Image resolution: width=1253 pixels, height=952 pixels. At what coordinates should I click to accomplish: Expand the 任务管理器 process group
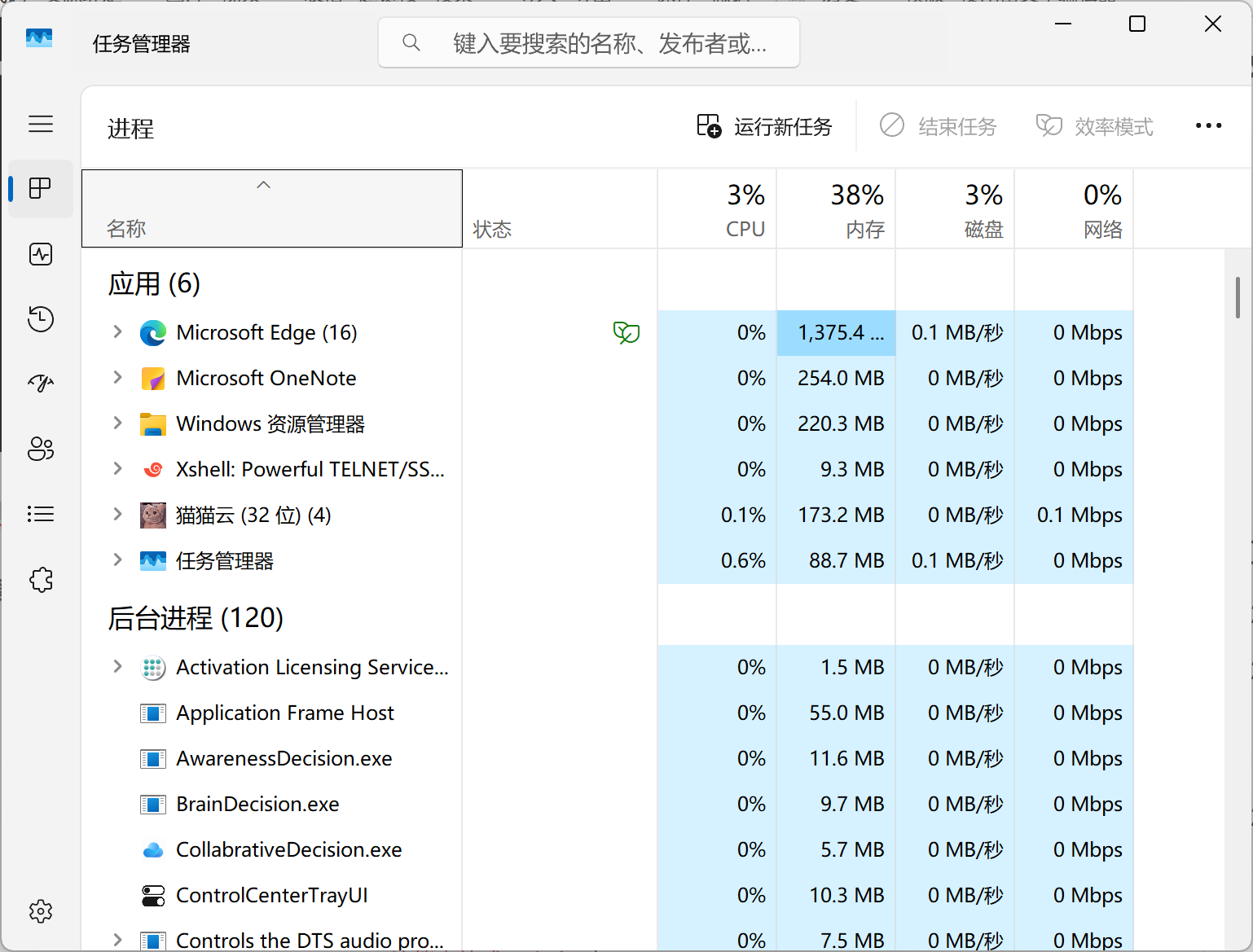[x=117, y=559]
